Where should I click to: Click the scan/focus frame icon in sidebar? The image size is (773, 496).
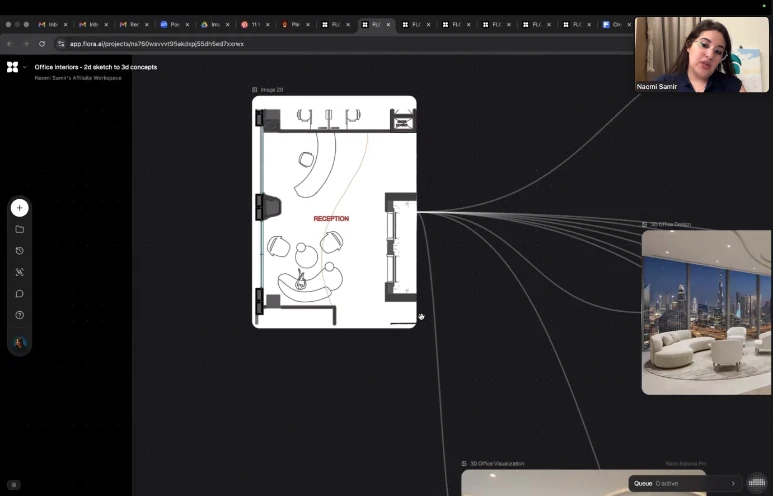[19, 272]
